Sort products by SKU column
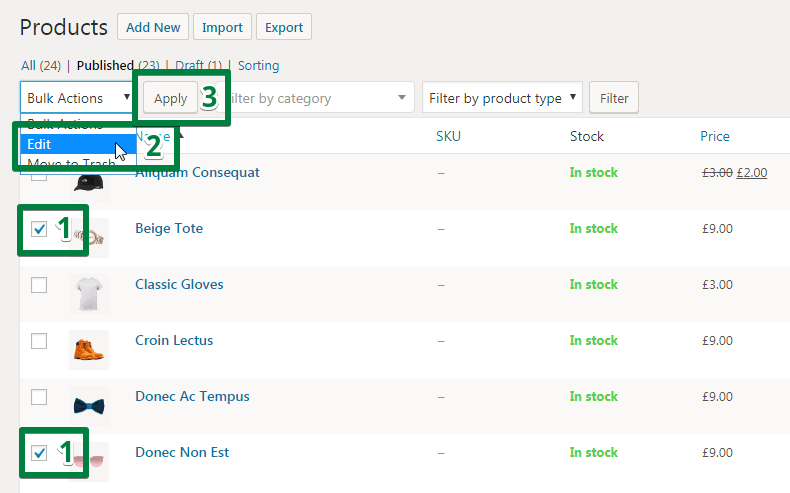This screenshot has width=790, height=493. pos(448,136)
